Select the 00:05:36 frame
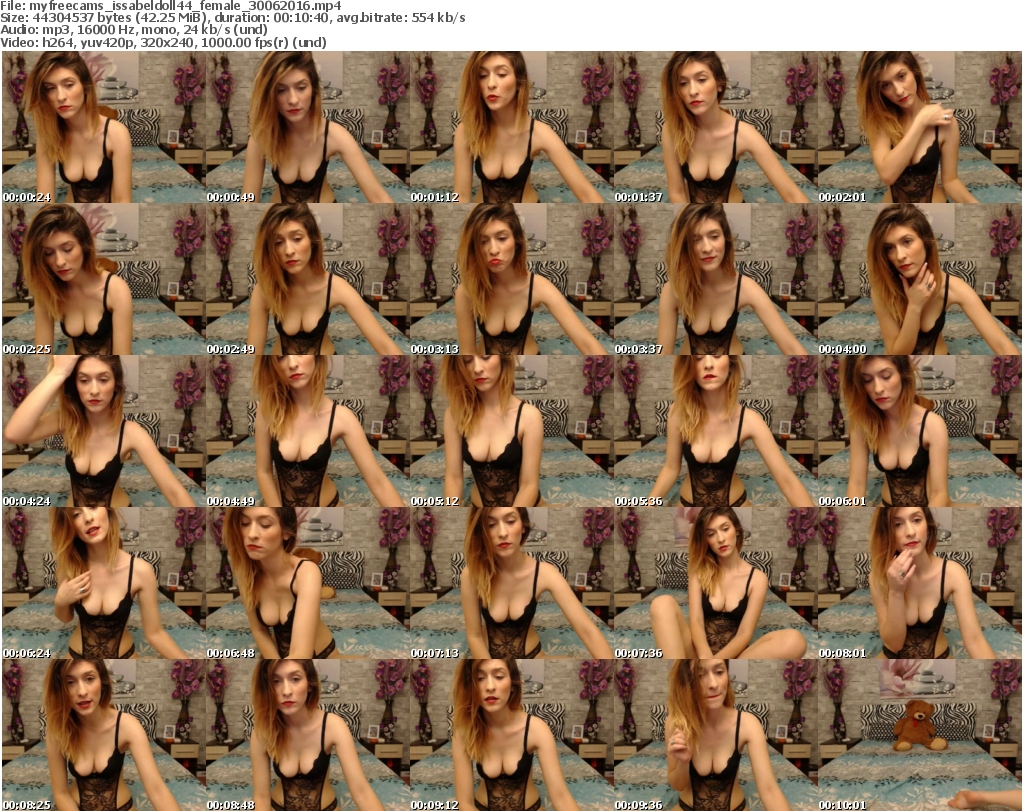This screenshot has width=1024, height=811. 715,432
